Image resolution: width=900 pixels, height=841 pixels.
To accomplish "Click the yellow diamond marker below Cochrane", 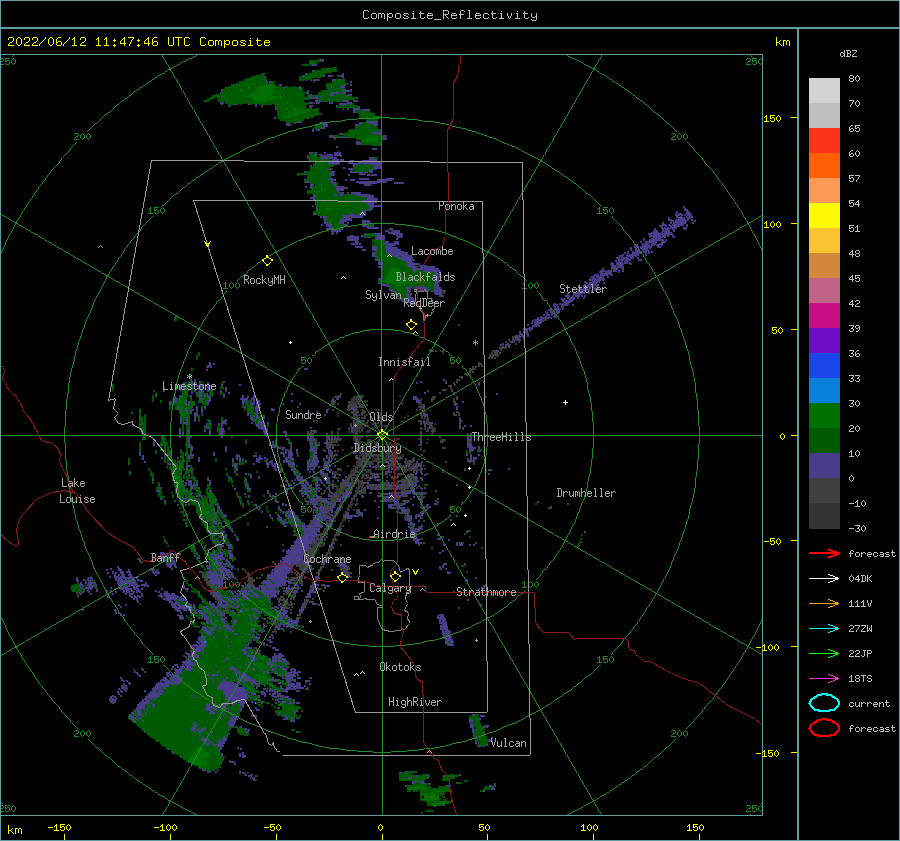I will tap(342, 578).
